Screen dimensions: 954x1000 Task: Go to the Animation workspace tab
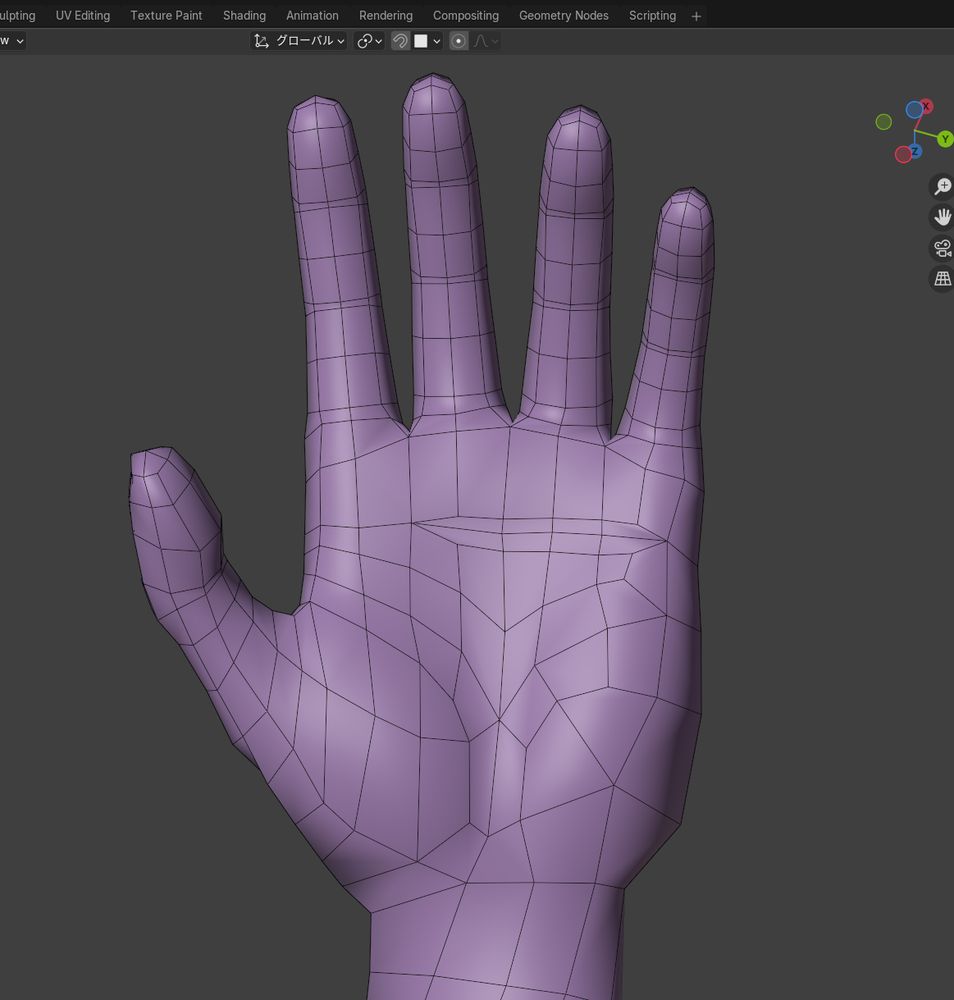coord(312,15)
